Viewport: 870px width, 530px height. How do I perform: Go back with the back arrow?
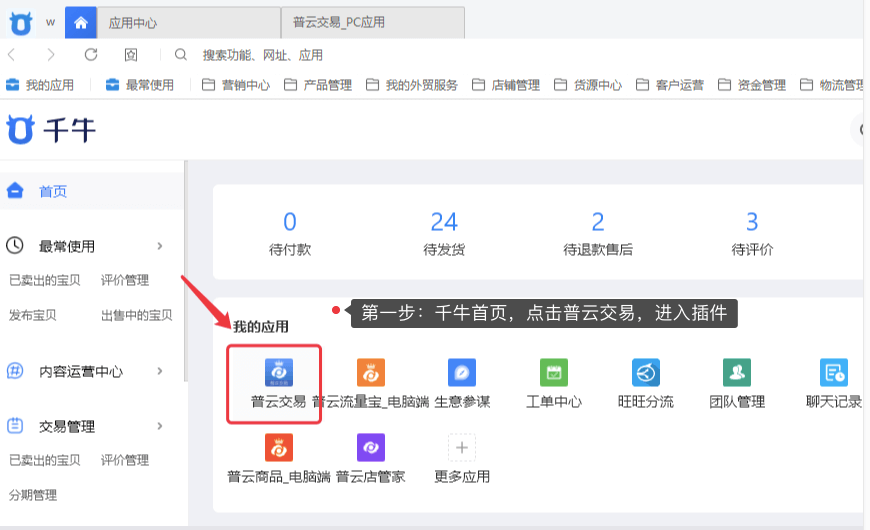(12, 54)
